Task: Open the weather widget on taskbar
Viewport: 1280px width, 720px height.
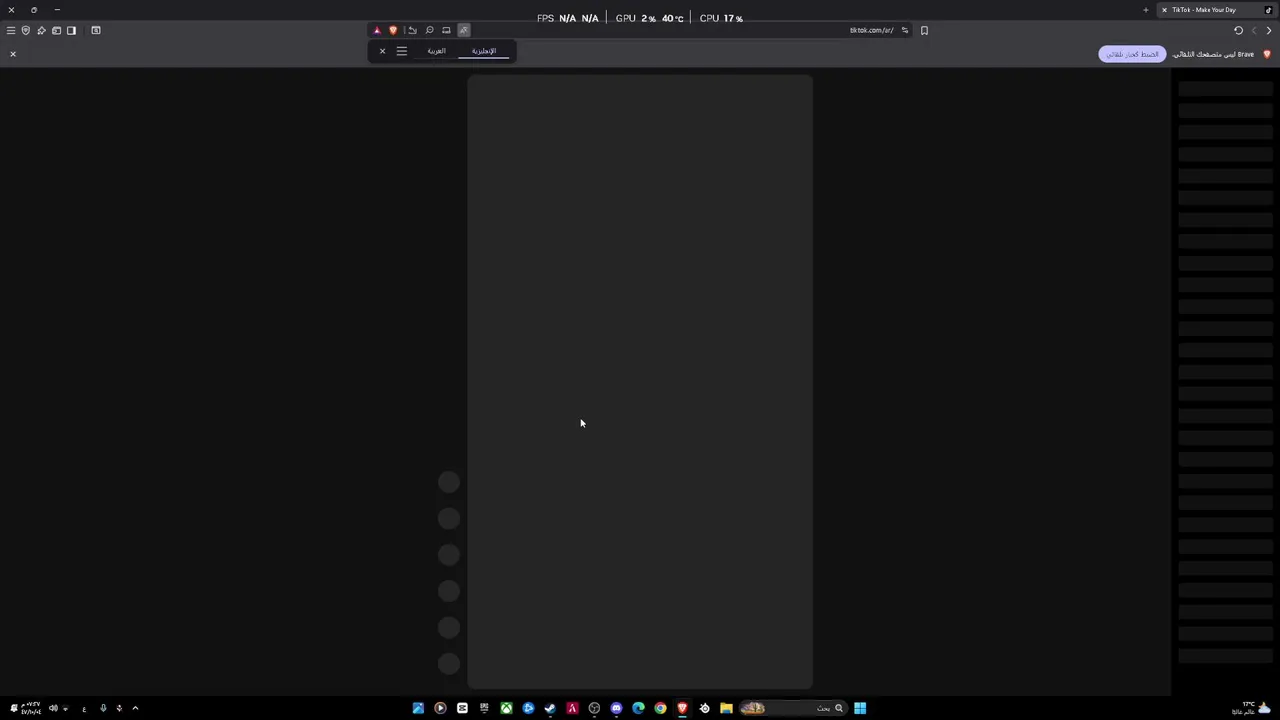Action: 1250,708
